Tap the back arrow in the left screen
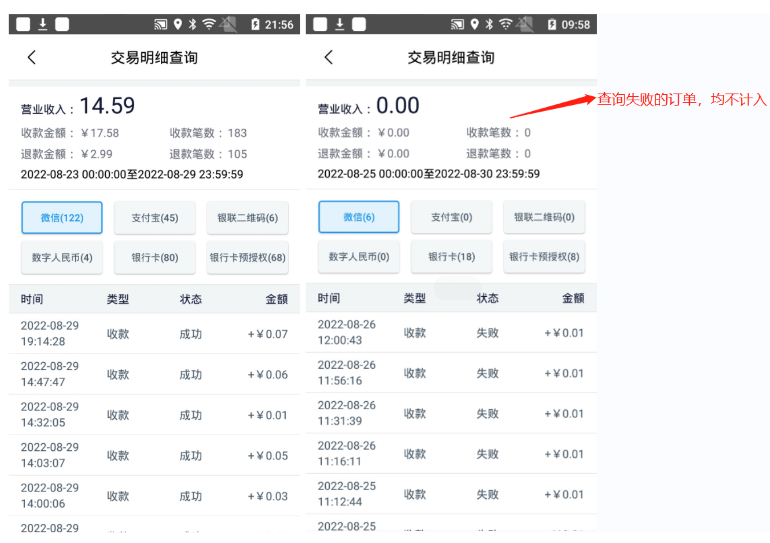The width and height of the screenshot is (770, 543). 32,57
